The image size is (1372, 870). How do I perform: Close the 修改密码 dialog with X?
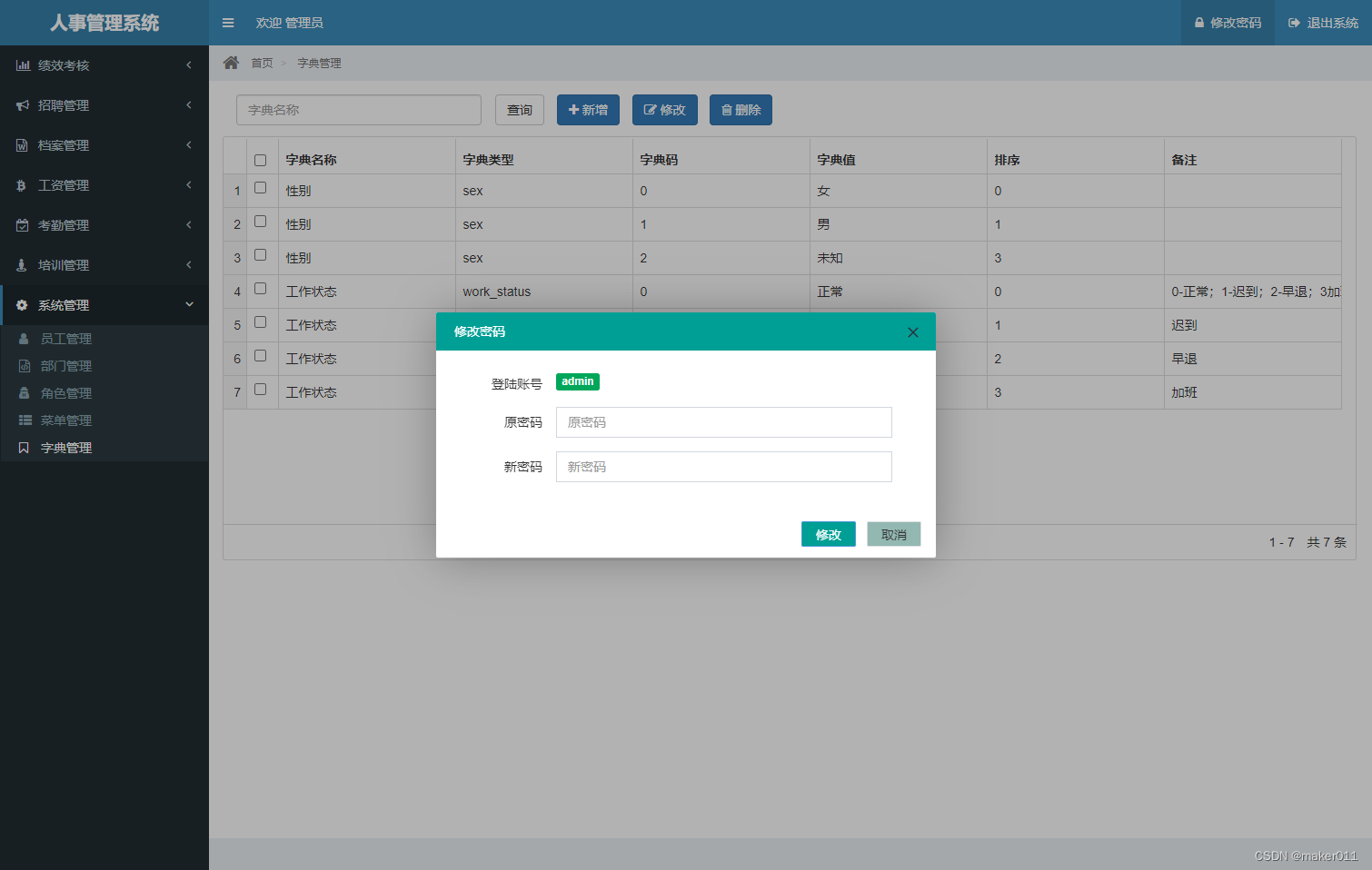(913, 332)
